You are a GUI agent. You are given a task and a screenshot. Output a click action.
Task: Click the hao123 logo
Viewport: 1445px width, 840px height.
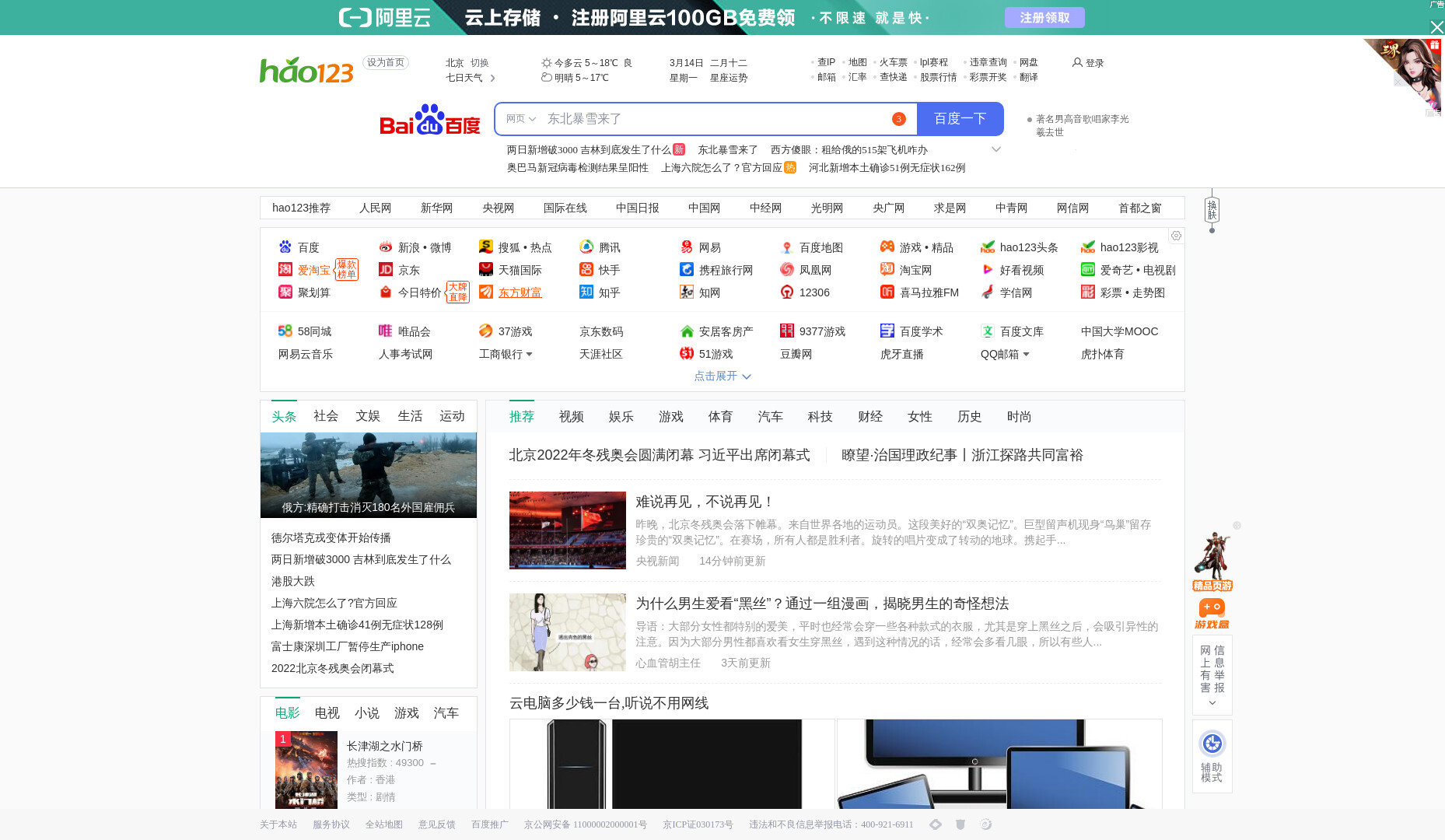(x=306, y=70)
